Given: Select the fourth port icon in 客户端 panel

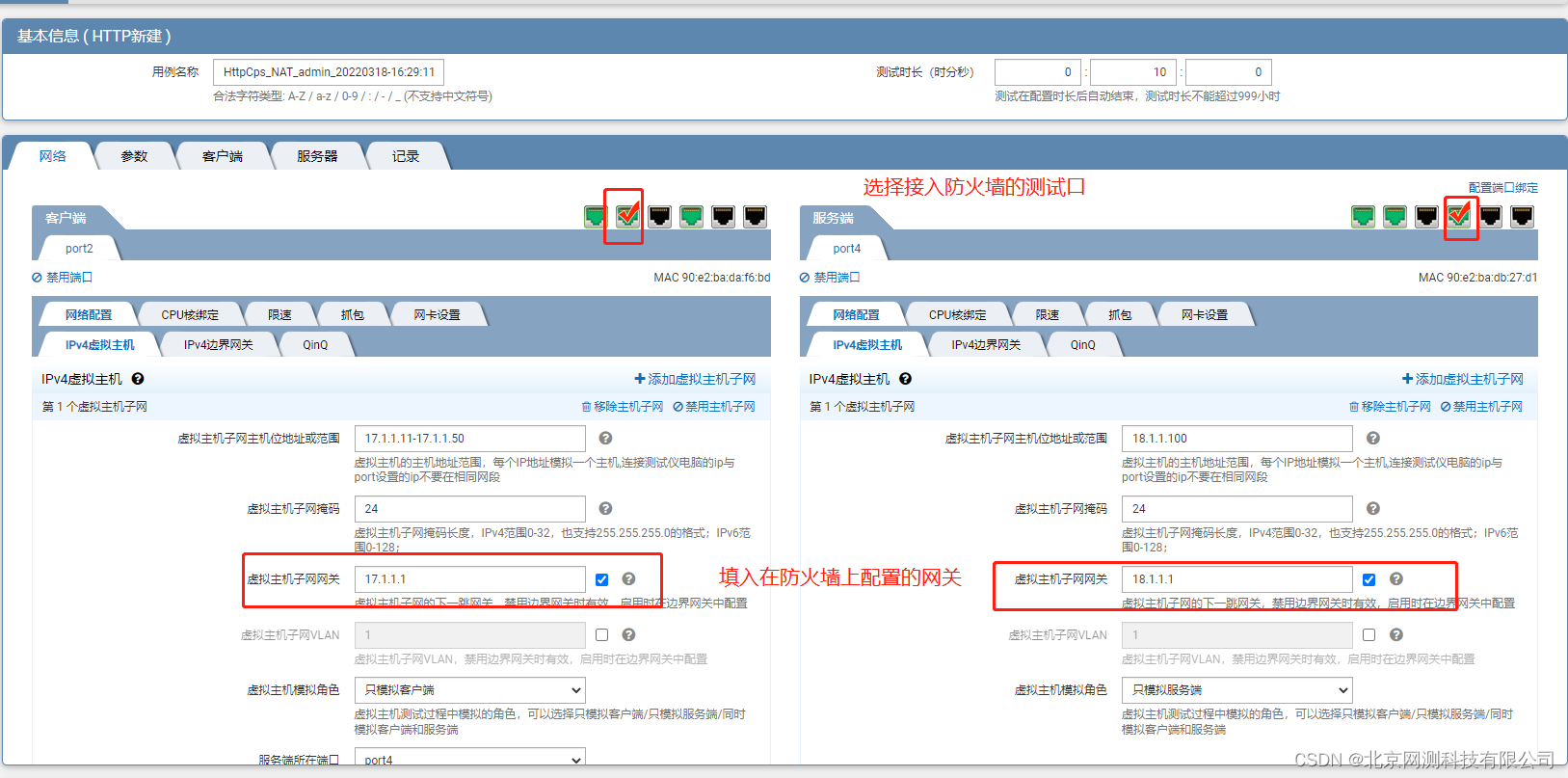Looking at the screenshot, I should 691,216.
